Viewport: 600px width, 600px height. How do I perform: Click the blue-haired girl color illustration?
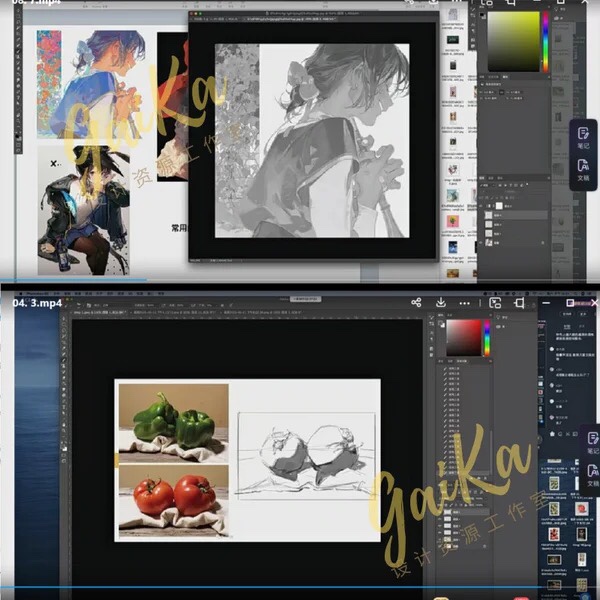pyautogui.click(x=103, y=84)
